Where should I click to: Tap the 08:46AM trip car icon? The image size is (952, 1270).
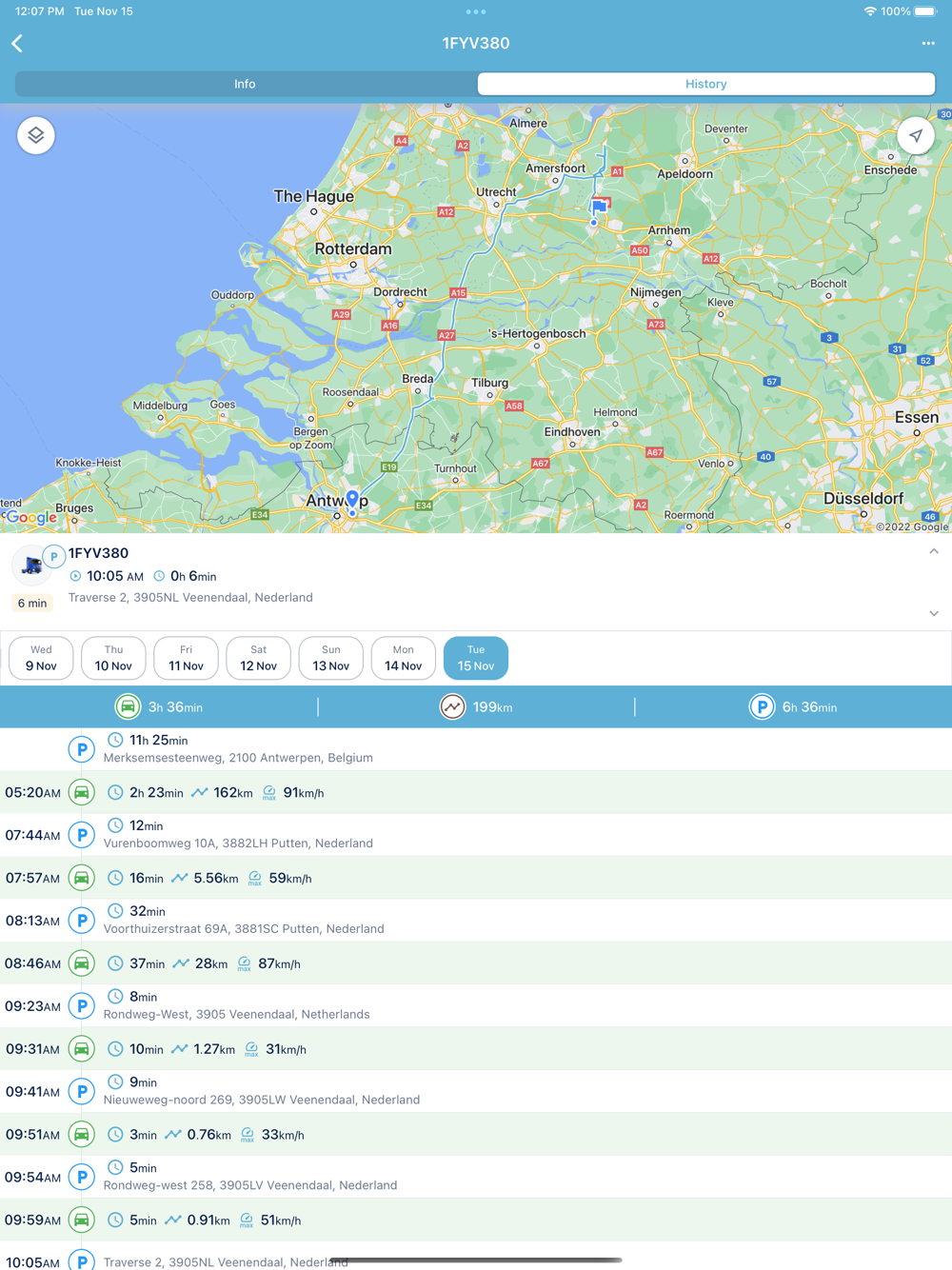coord(82,963)
